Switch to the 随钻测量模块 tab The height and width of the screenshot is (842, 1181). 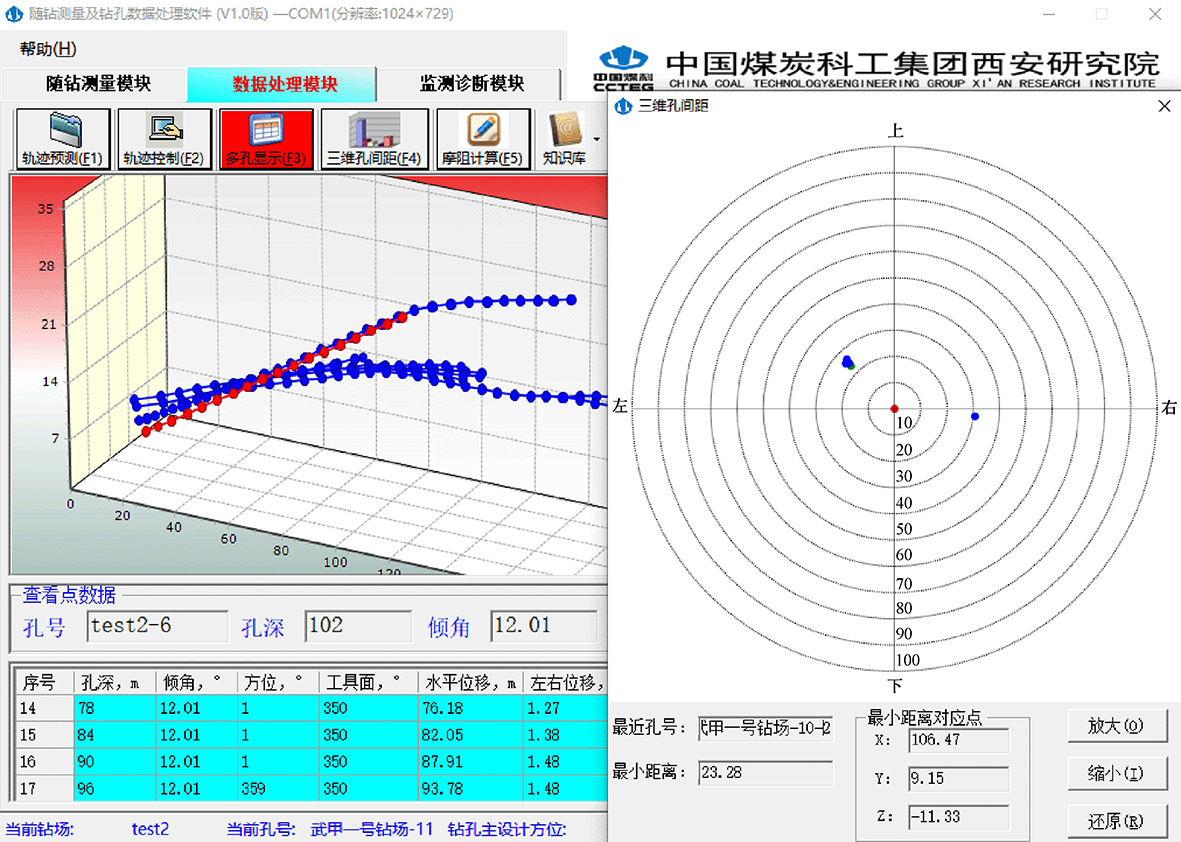(x=98, y=84)
